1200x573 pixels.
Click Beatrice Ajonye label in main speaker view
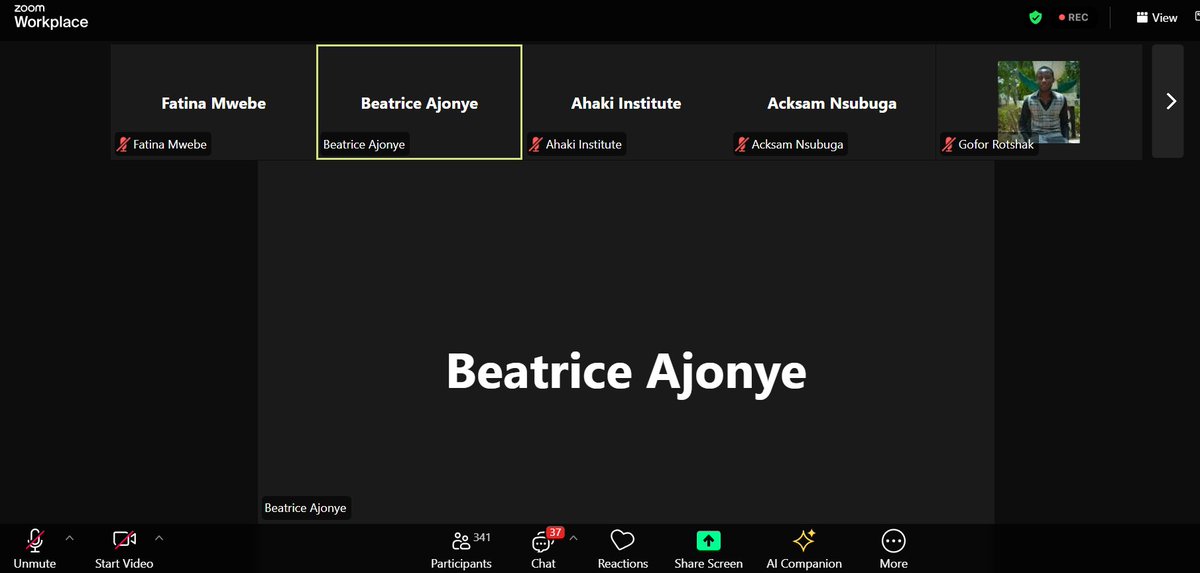305,508
